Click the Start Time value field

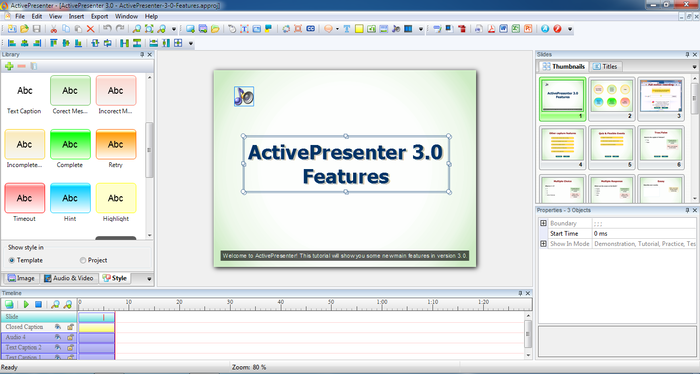644,233
